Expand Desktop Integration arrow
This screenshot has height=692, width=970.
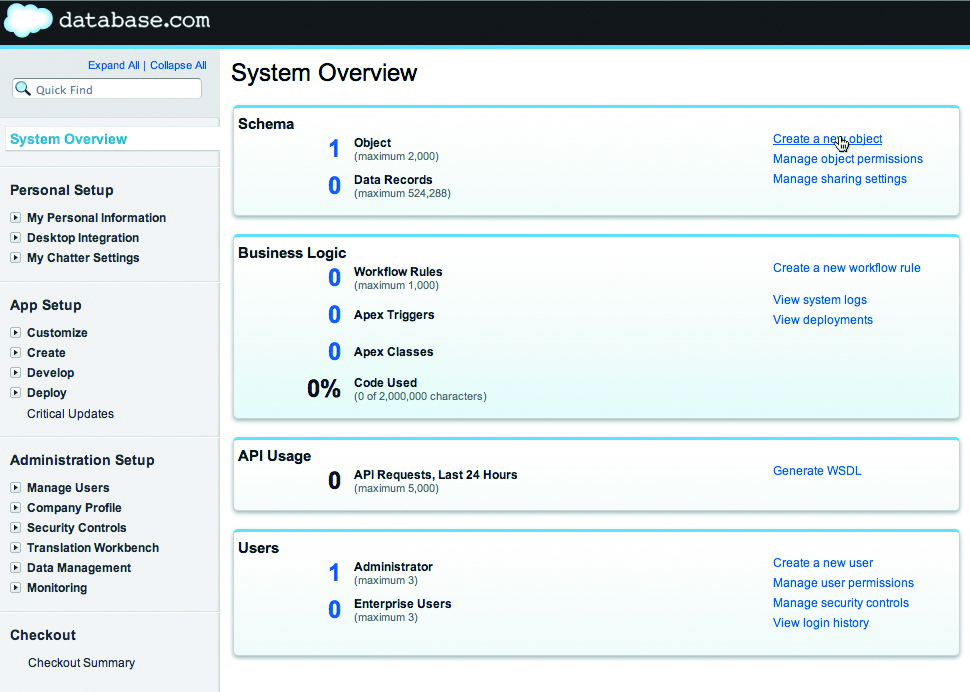point(15,237)
